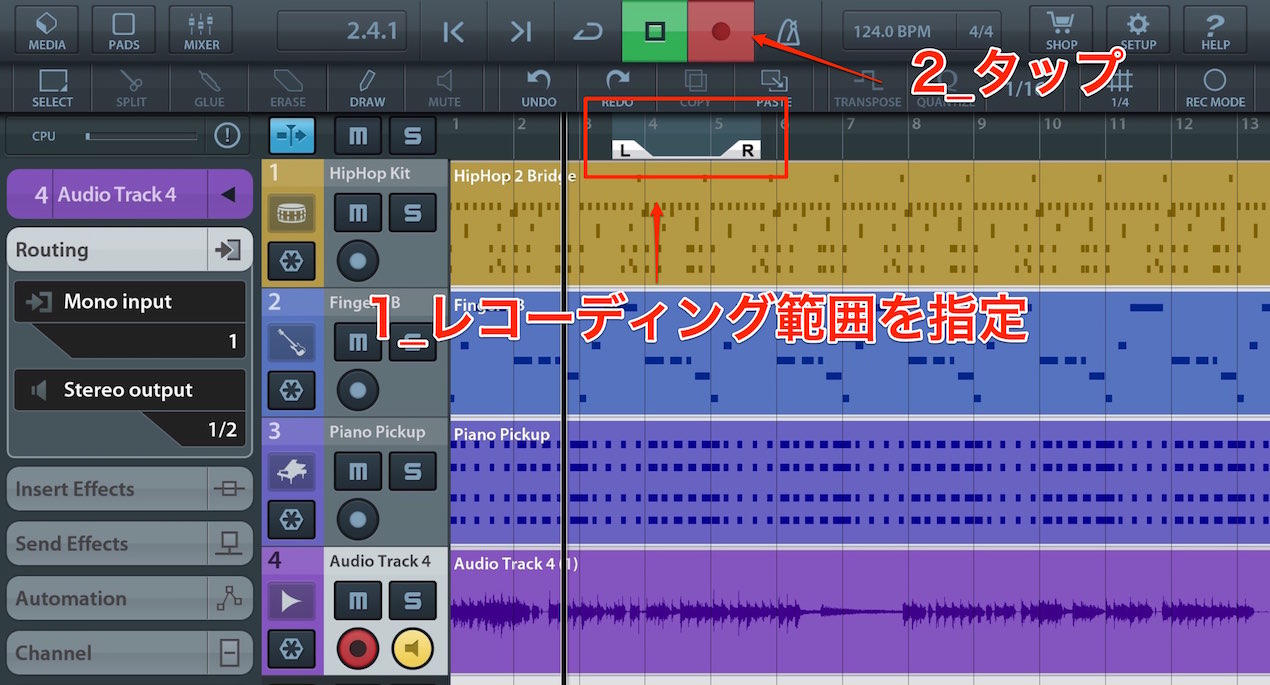Select the HipHop 2 Bridge clip
The image size is (1270, 685).
(860, 223)
